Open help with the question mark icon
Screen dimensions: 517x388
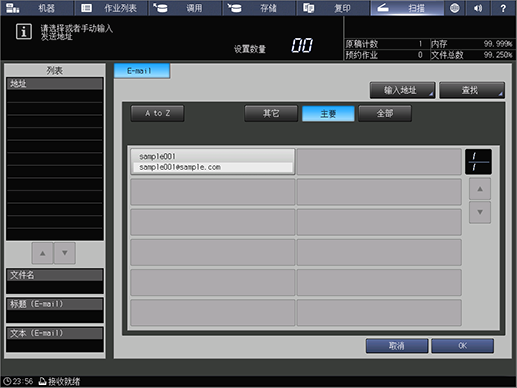click(503, 8)
